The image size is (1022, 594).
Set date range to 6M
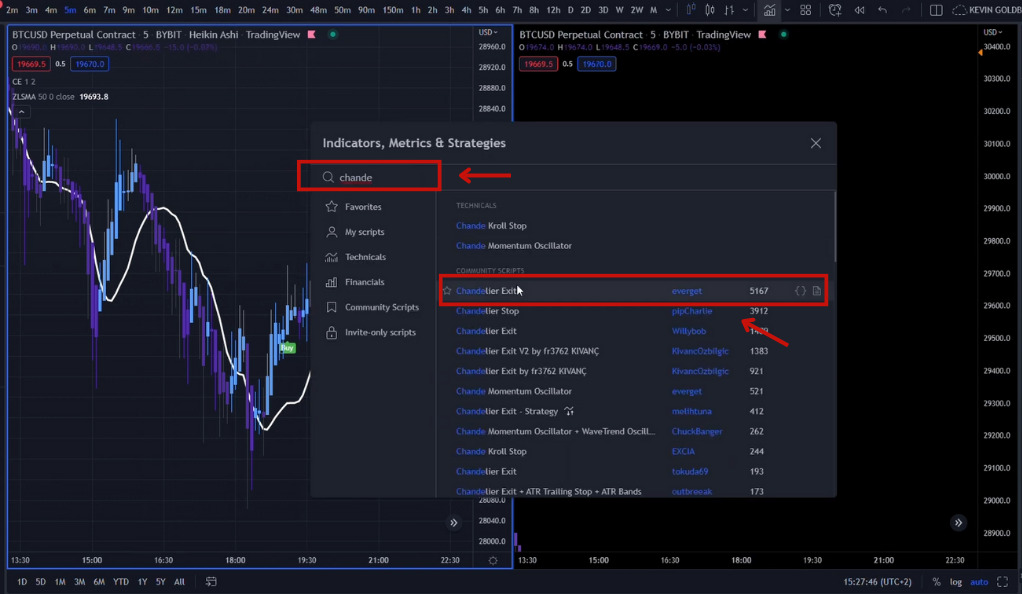click(x=99, y=582)
